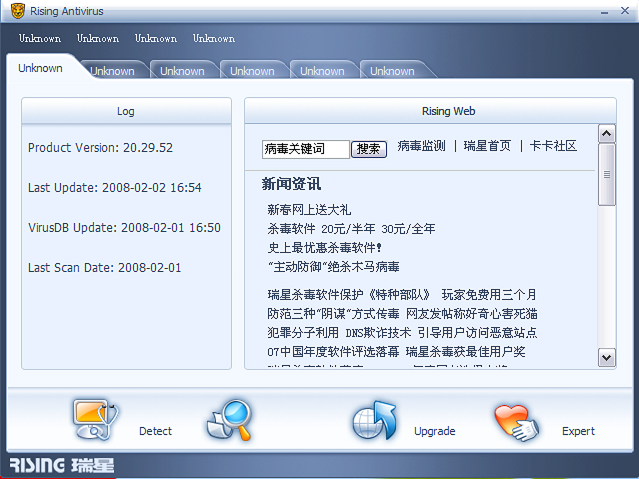The height and width of the screenshot is (479, 639).
Task: Open the 瑞星首页 link
Action: click(487, 146)
